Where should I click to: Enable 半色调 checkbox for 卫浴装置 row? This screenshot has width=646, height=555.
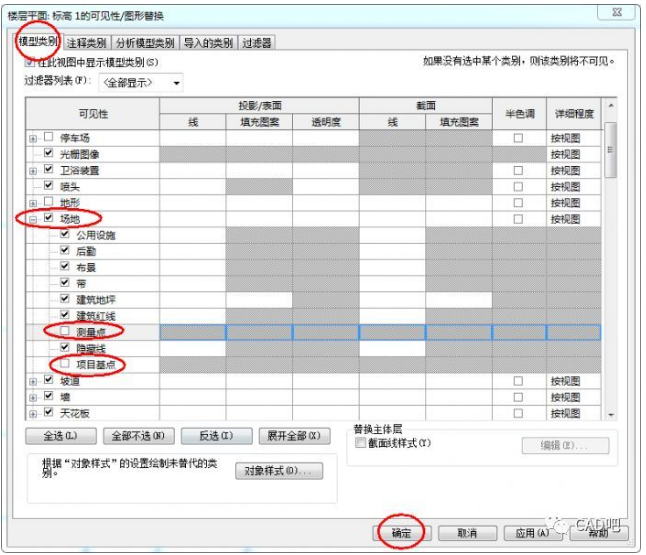click(x=518, y=171)
